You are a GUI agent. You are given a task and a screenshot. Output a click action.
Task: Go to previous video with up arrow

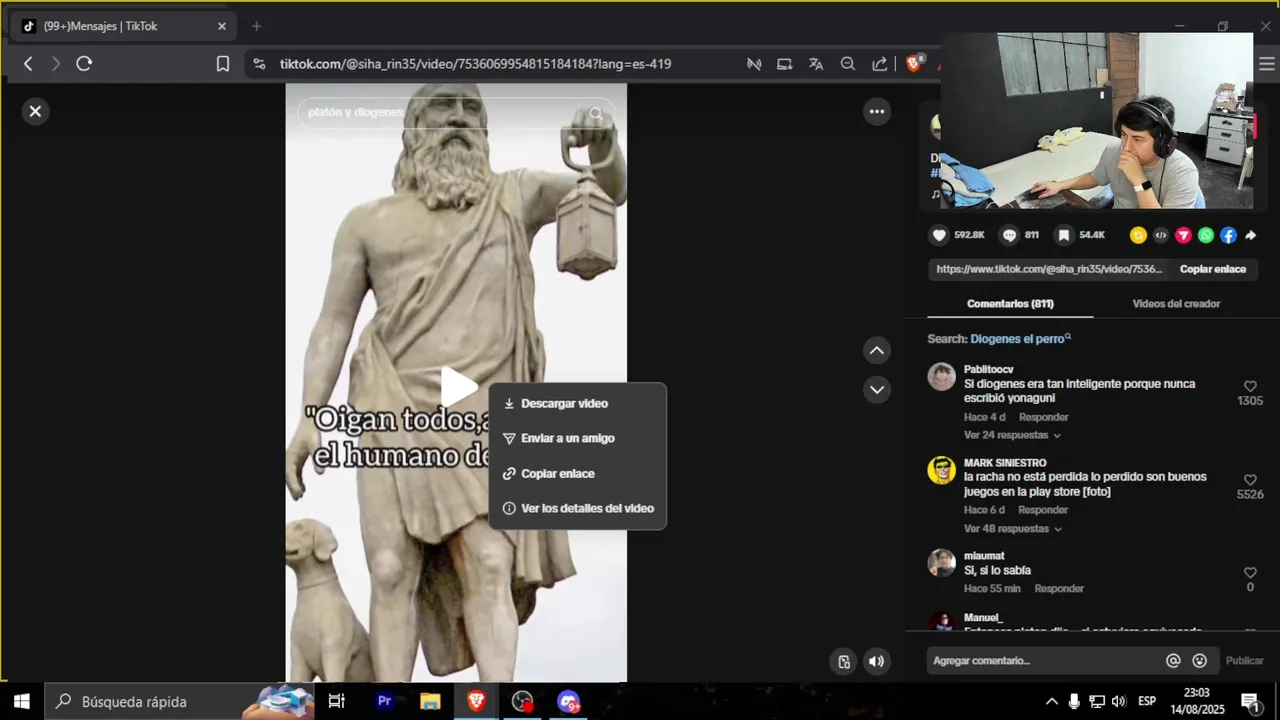pos(877,350)
